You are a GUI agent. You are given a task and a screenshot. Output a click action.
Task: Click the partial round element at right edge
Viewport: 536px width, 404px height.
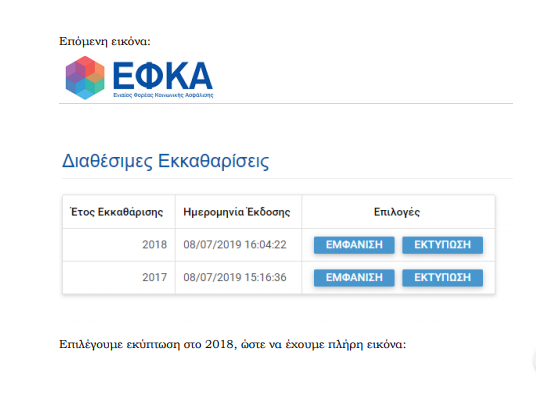(x=534, y=361)
